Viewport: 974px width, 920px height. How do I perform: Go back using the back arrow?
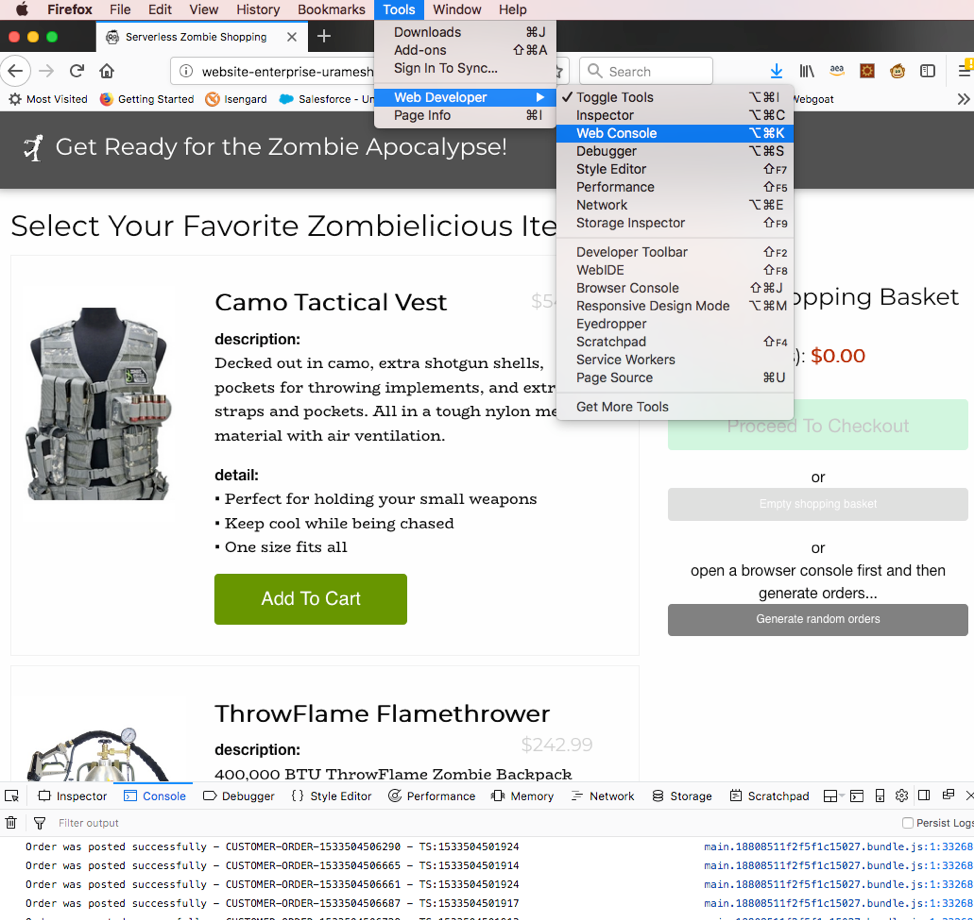click(x=16, y=71)
